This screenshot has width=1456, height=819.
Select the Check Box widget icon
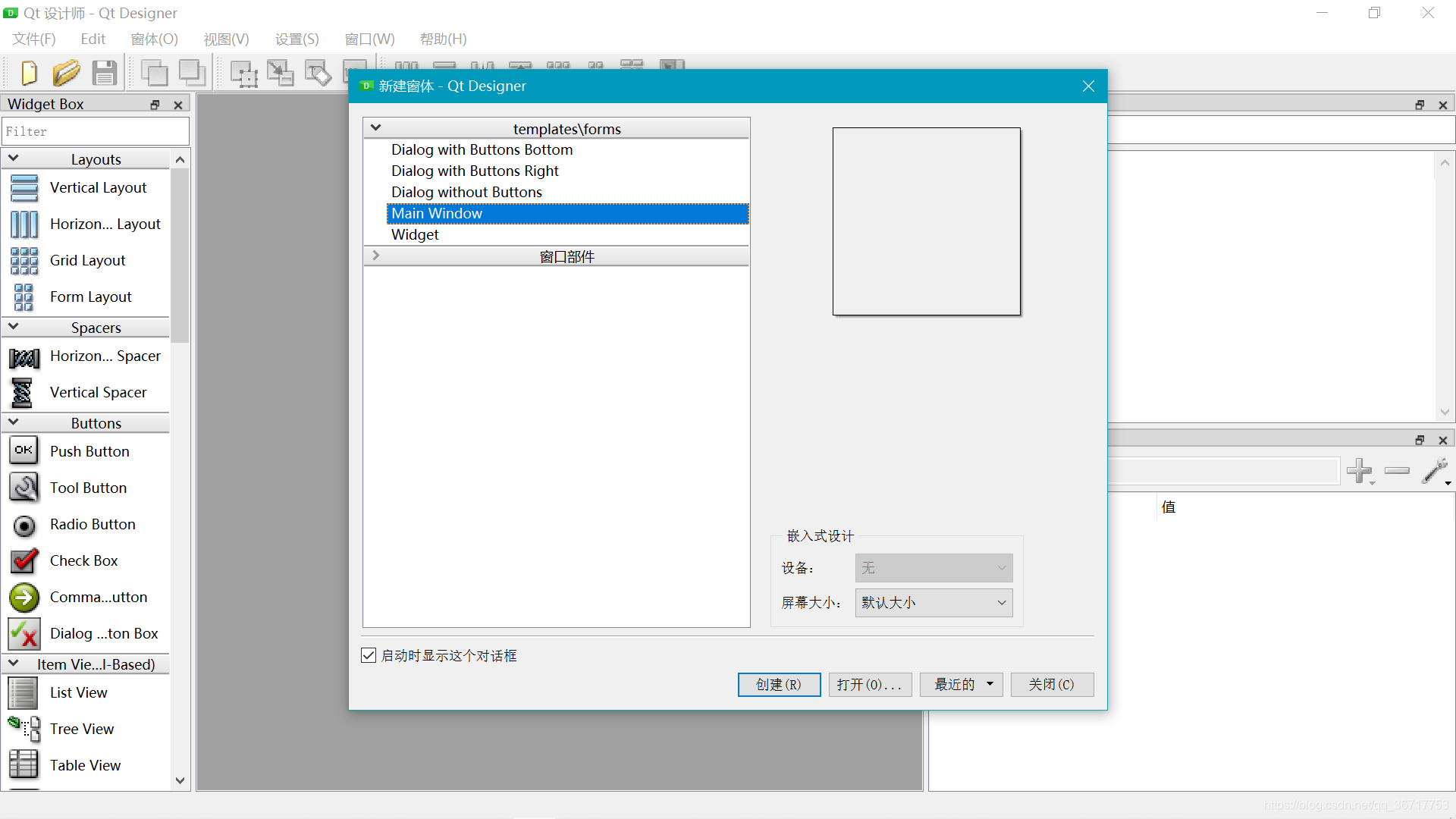pyautogui.click(x=24, y=561)
